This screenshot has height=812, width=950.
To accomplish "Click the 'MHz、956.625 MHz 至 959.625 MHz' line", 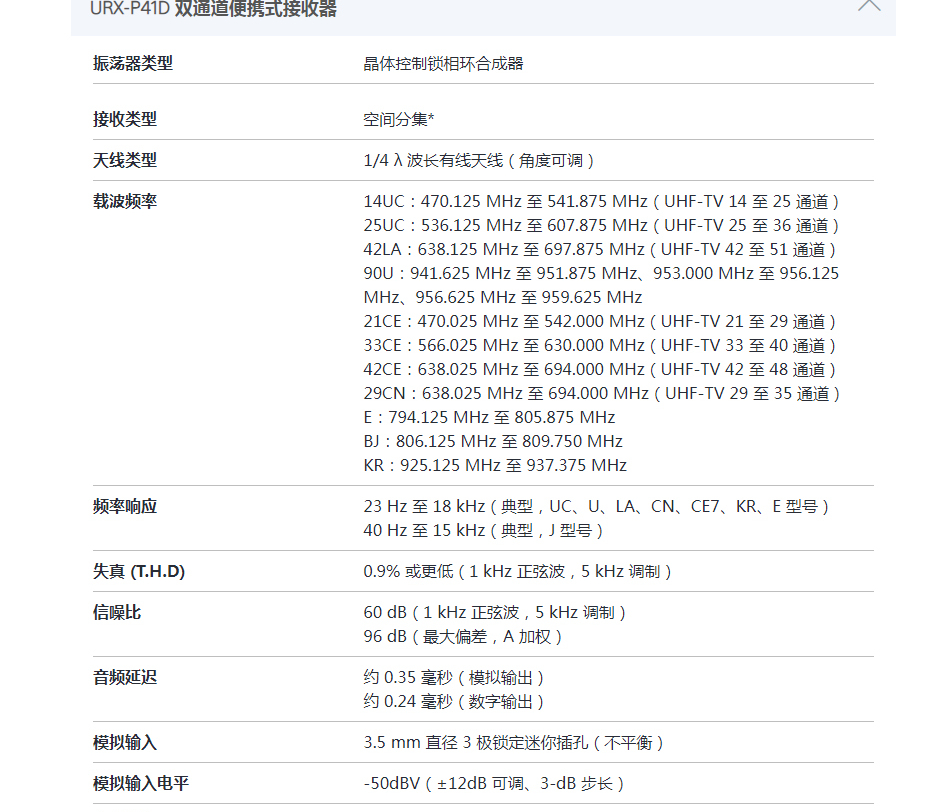I will 503,298.
